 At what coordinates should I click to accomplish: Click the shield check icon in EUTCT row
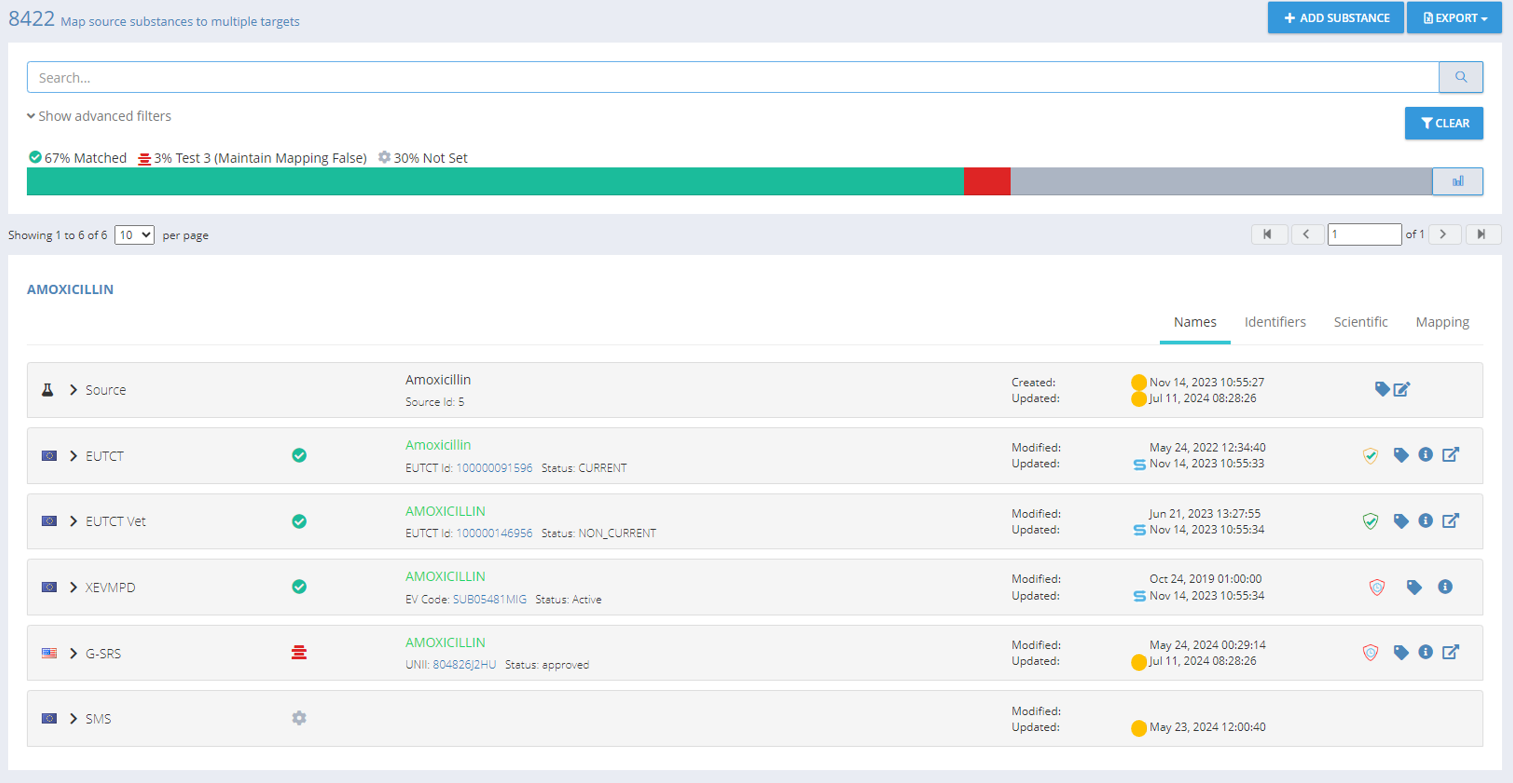point(1370,456)
